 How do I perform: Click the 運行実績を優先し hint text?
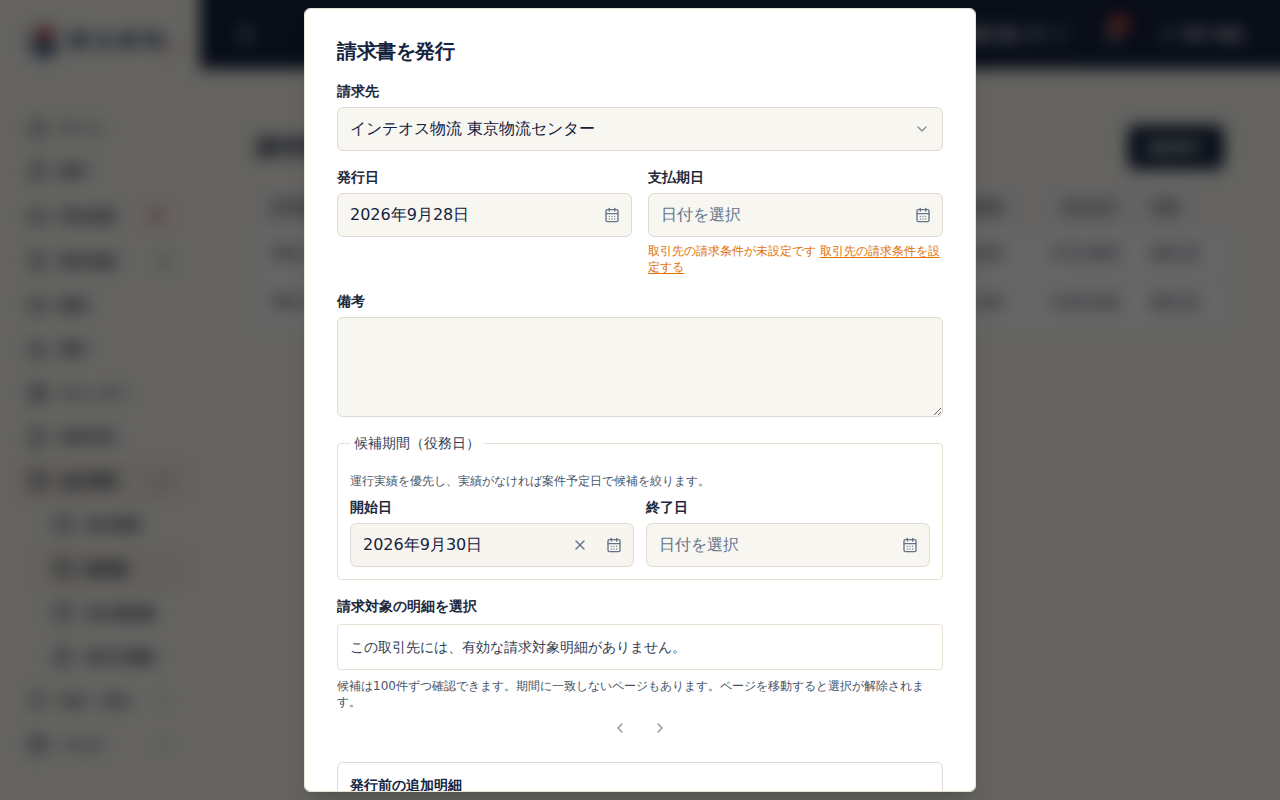[528, 481]
